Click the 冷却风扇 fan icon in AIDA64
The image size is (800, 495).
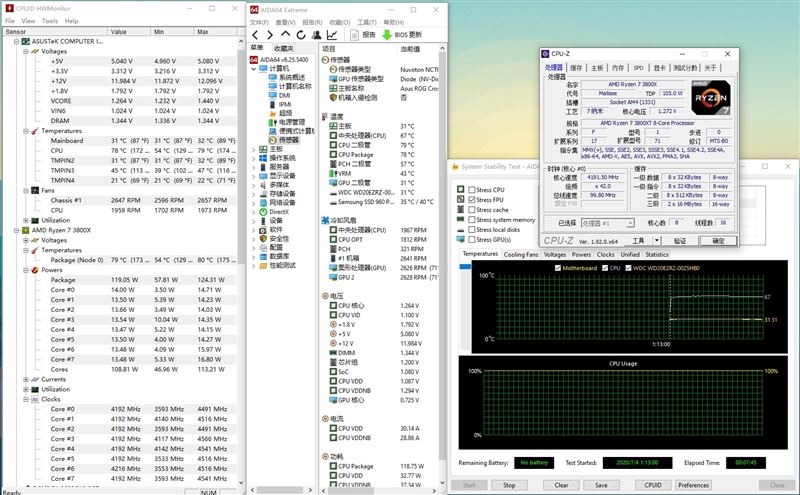tap(325, 220)
